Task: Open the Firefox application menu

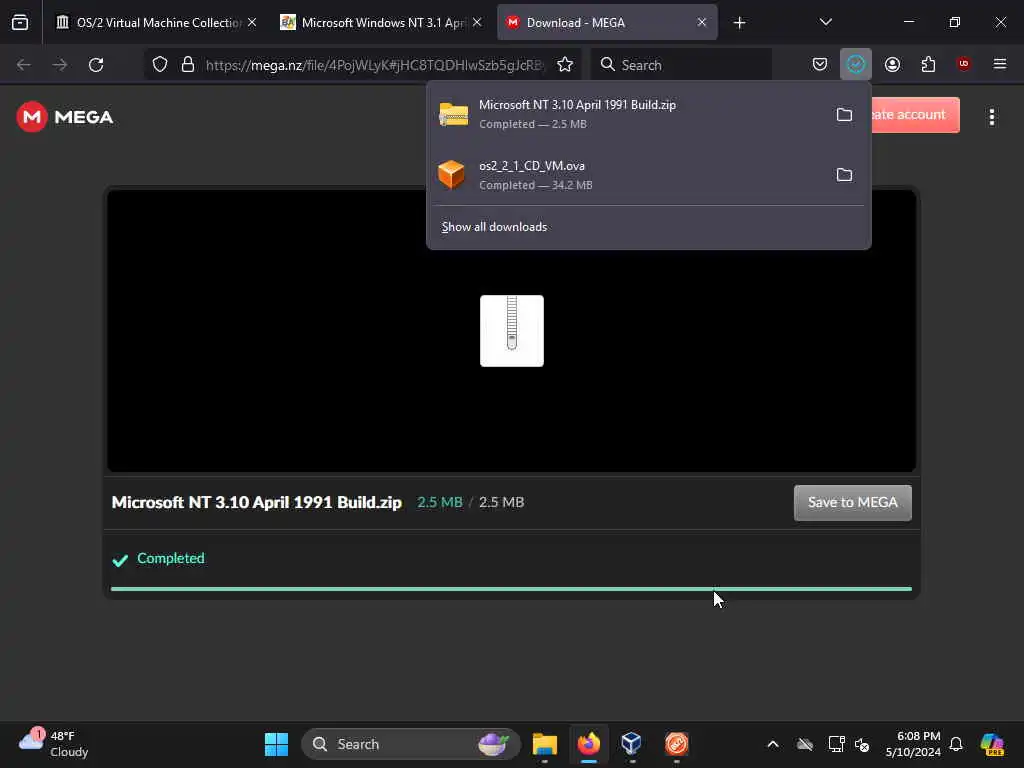Action: (999, 64)
